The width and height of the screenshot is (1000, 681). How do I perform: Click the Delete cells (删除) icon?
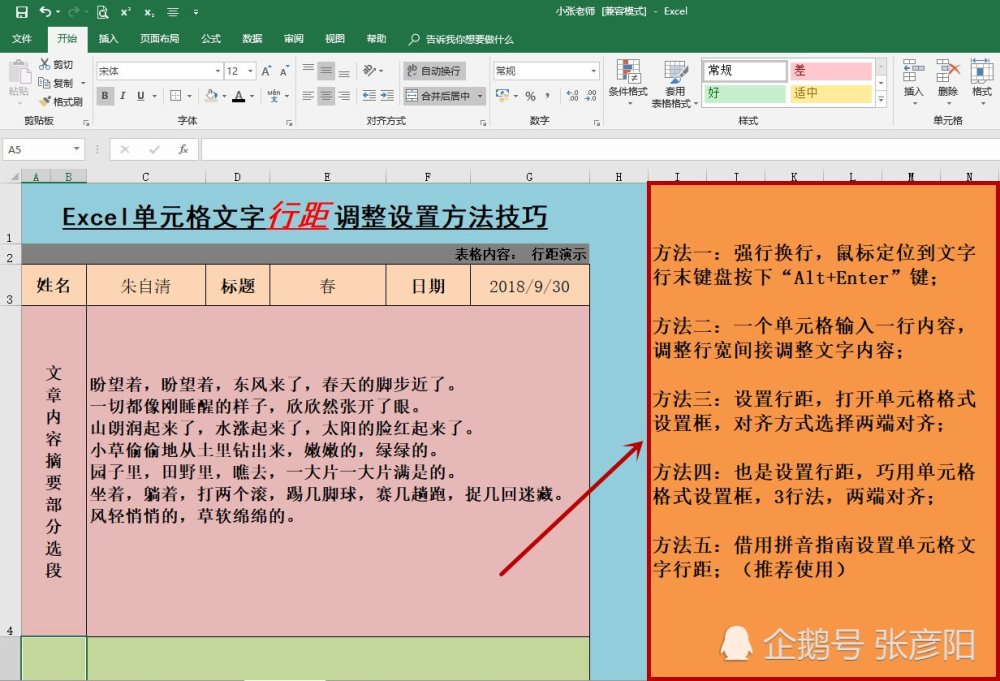[x=948, y=71]
